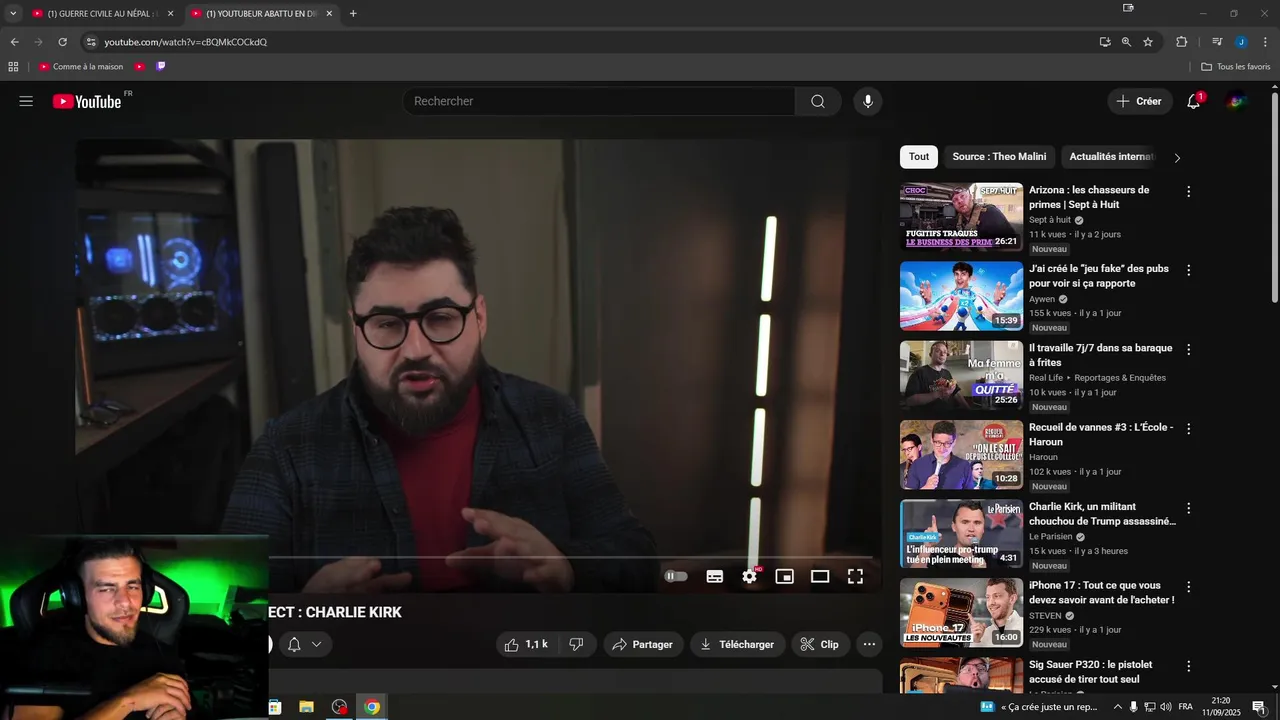The height and width of the screenshot is (720, 1280).
Task: Open the Charlie Kirk Le Parisien thumbnail
Action: pyautogui.click(x=961, y=532)
